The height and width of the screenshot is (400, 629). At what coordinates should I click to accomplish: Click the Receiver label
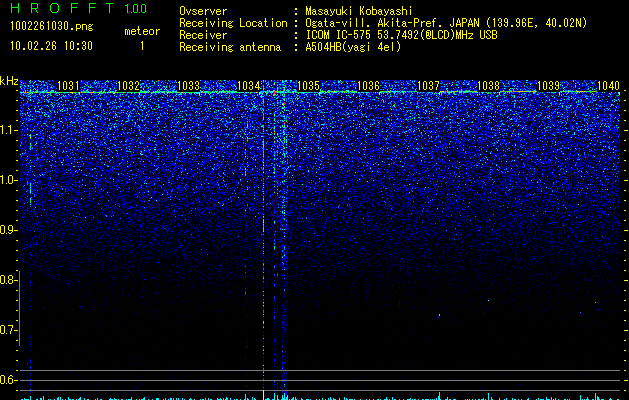(x=203, y=35)
